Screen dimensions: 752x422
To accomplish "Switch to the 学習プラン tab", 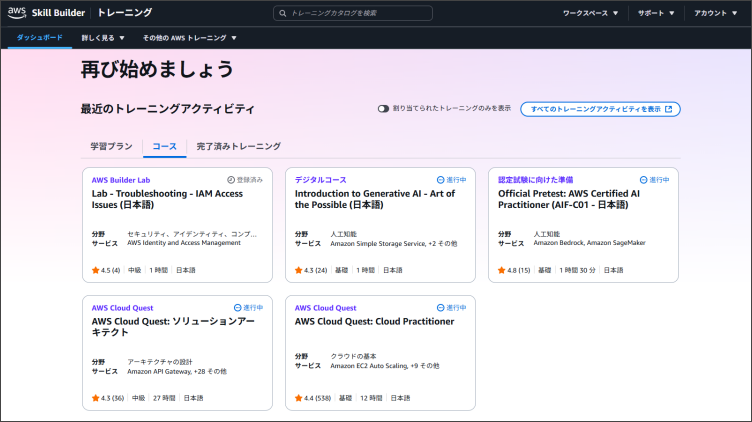I will point(111,146).
